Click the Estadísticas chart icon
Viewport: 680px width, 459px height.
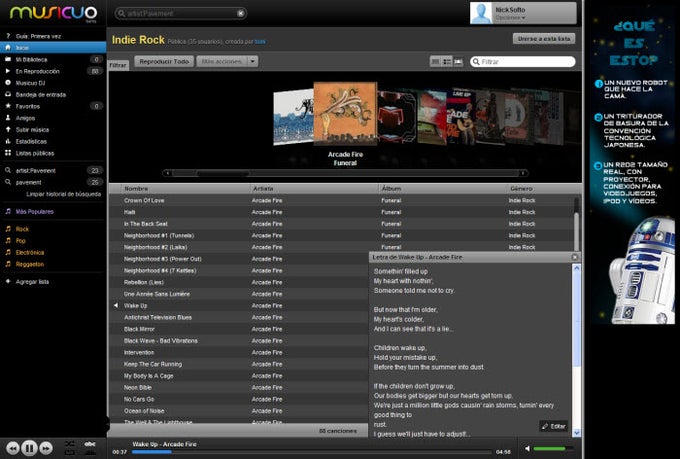click(8, 141)
